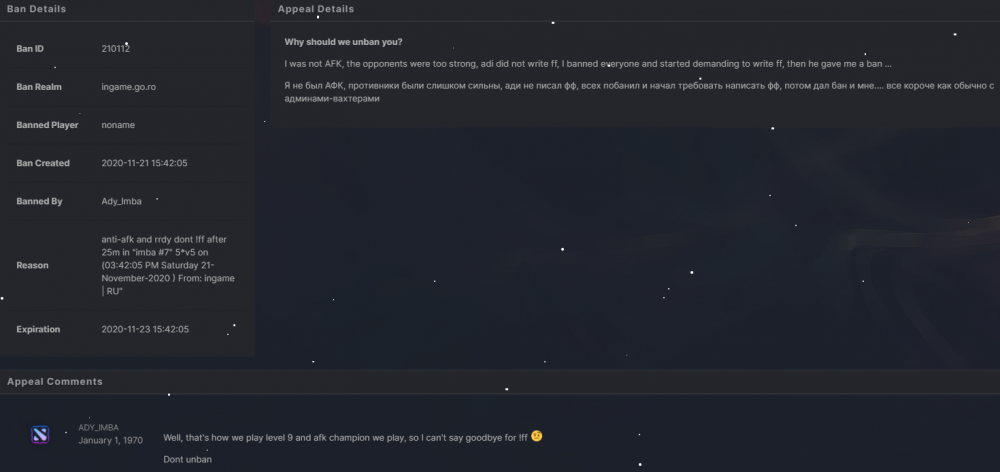
Task: Select the banned player name noname
Action: [x=118, y=125]
